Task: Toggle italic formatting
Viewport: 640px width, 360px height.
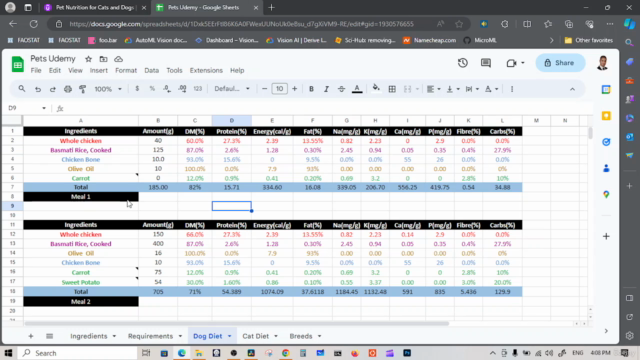Action: (x=326, y=89)
